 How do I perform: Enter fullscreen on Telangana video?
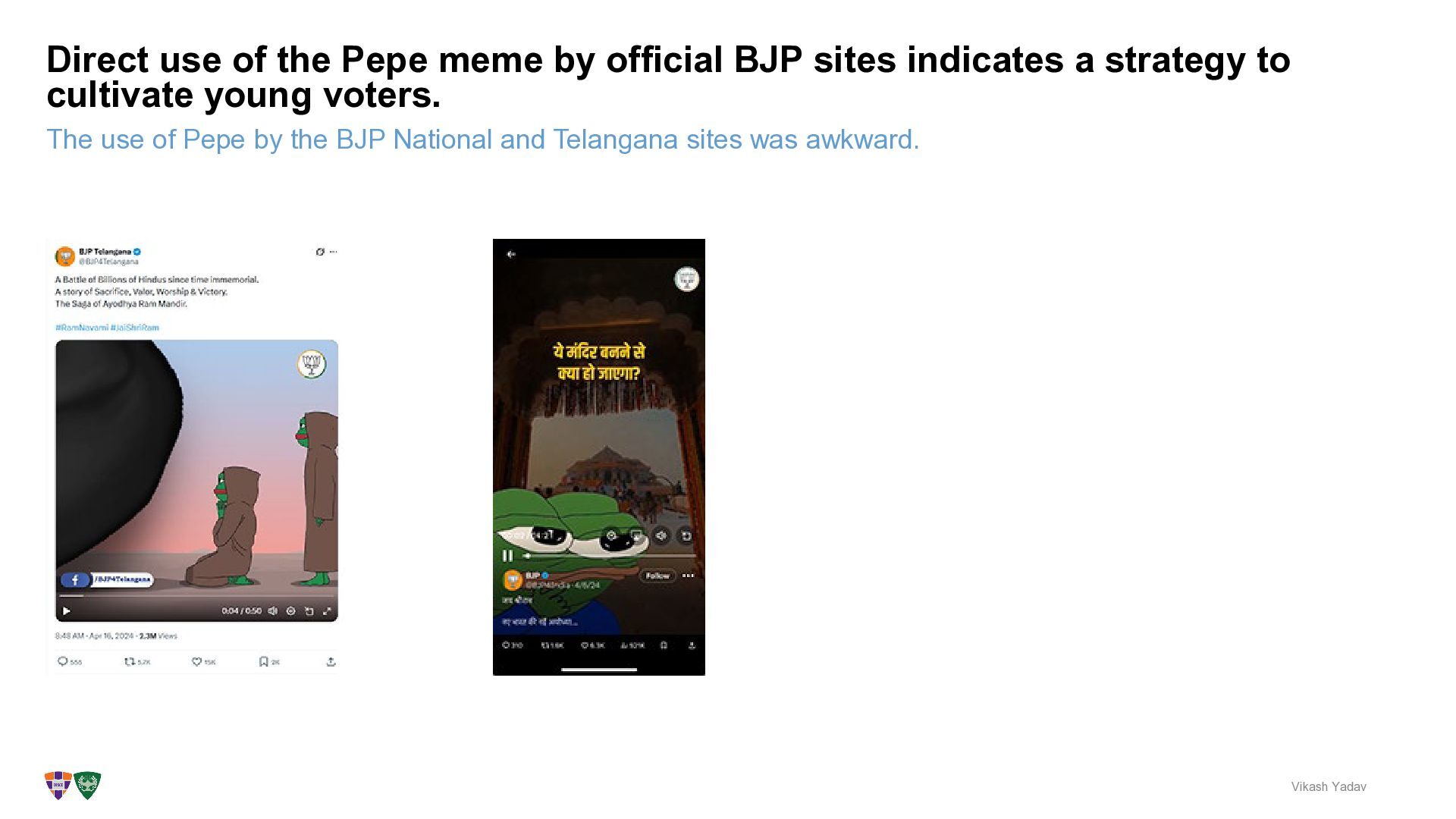pos(328,610)
